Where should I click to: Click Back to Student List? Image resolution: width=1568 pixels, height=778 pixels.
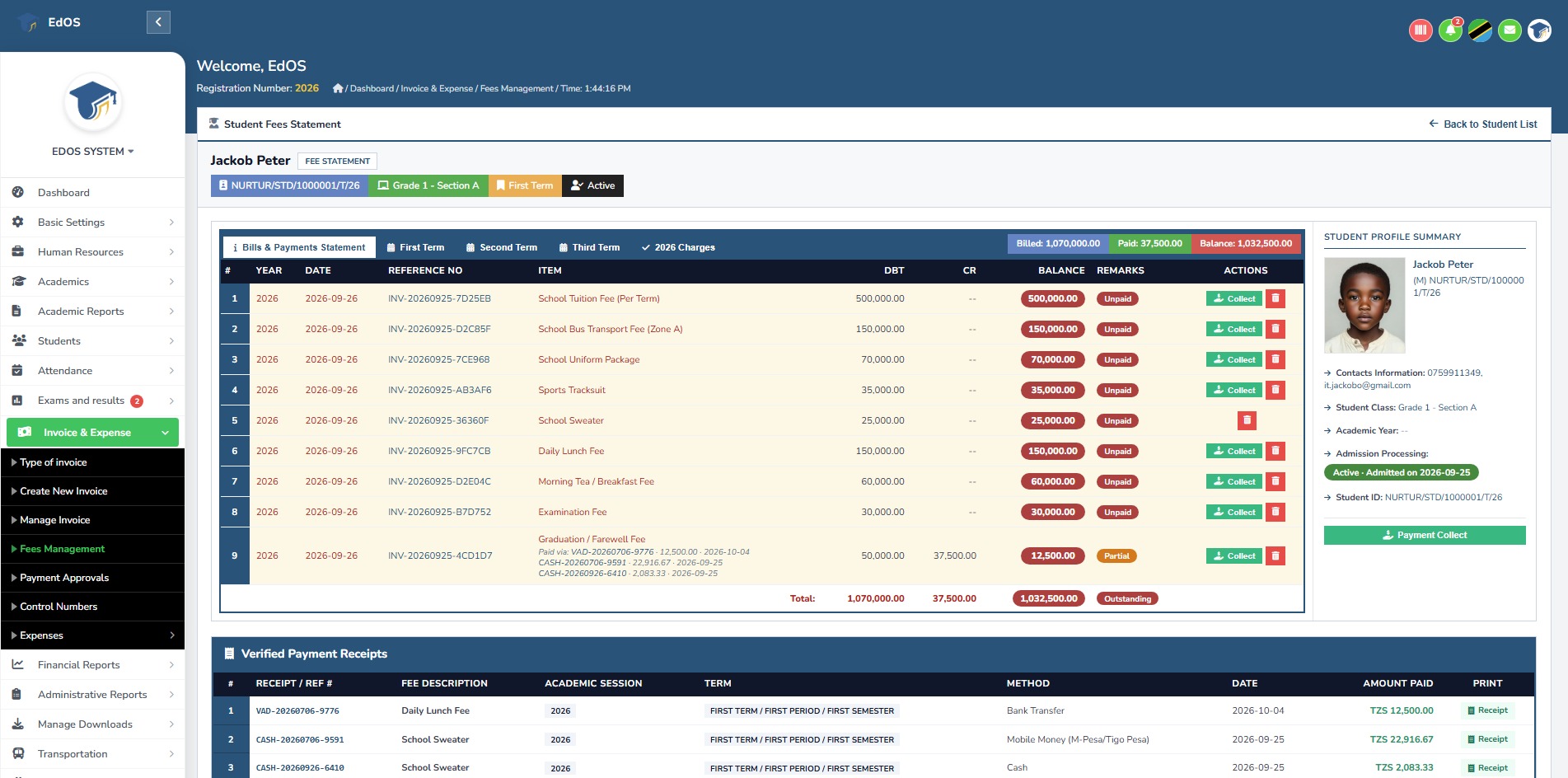coord(1482,124)
